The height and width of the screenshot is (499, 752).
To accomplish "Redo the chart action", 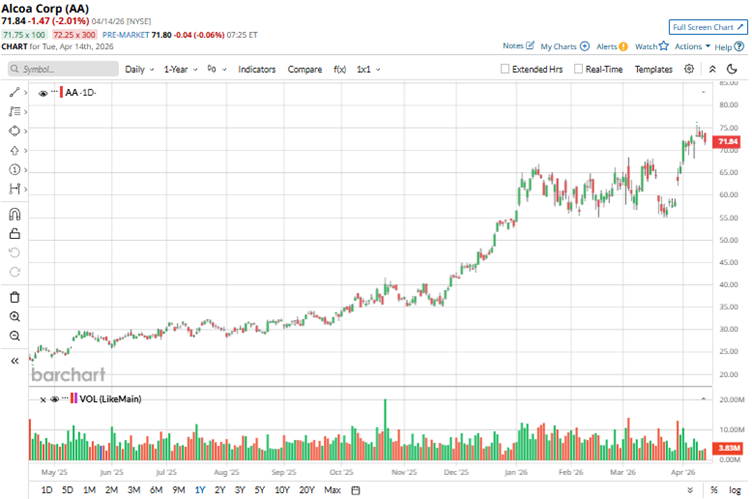I will [14, 272].
